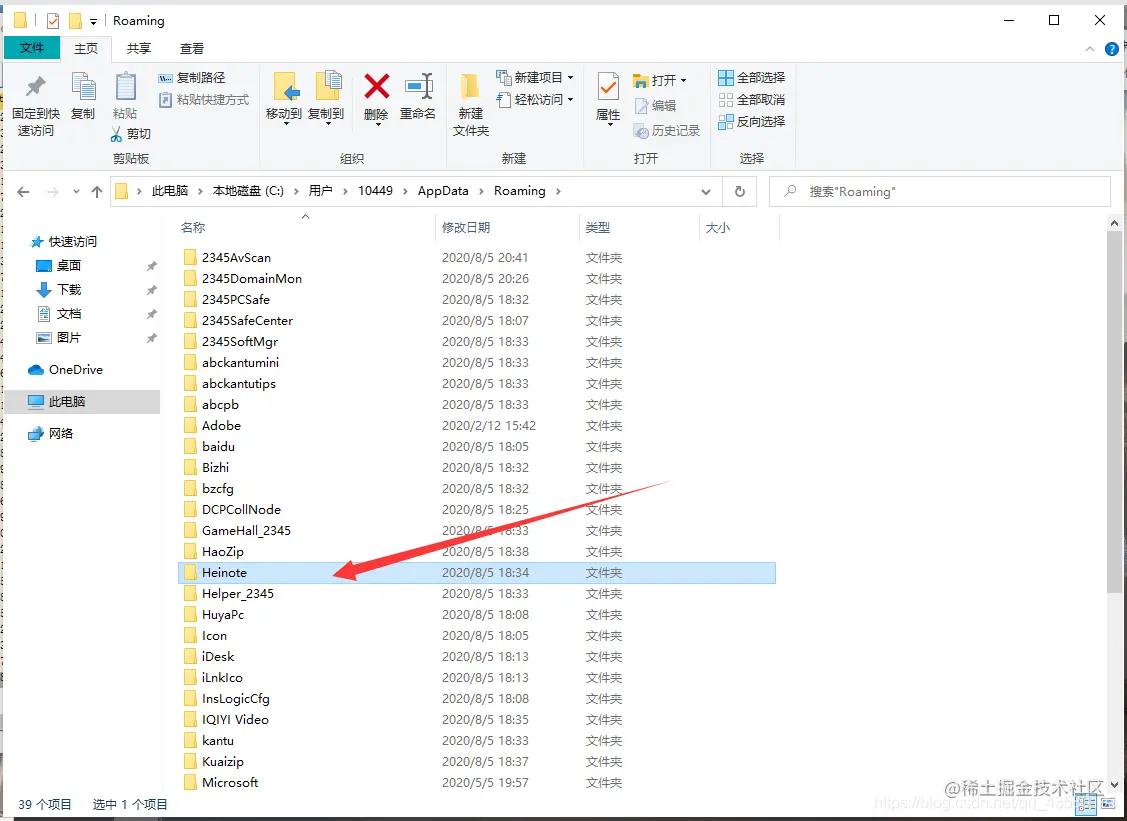Click the History (历史记录) button
Viewport: 1127px width, 821px height.
(x=666, y=131)
